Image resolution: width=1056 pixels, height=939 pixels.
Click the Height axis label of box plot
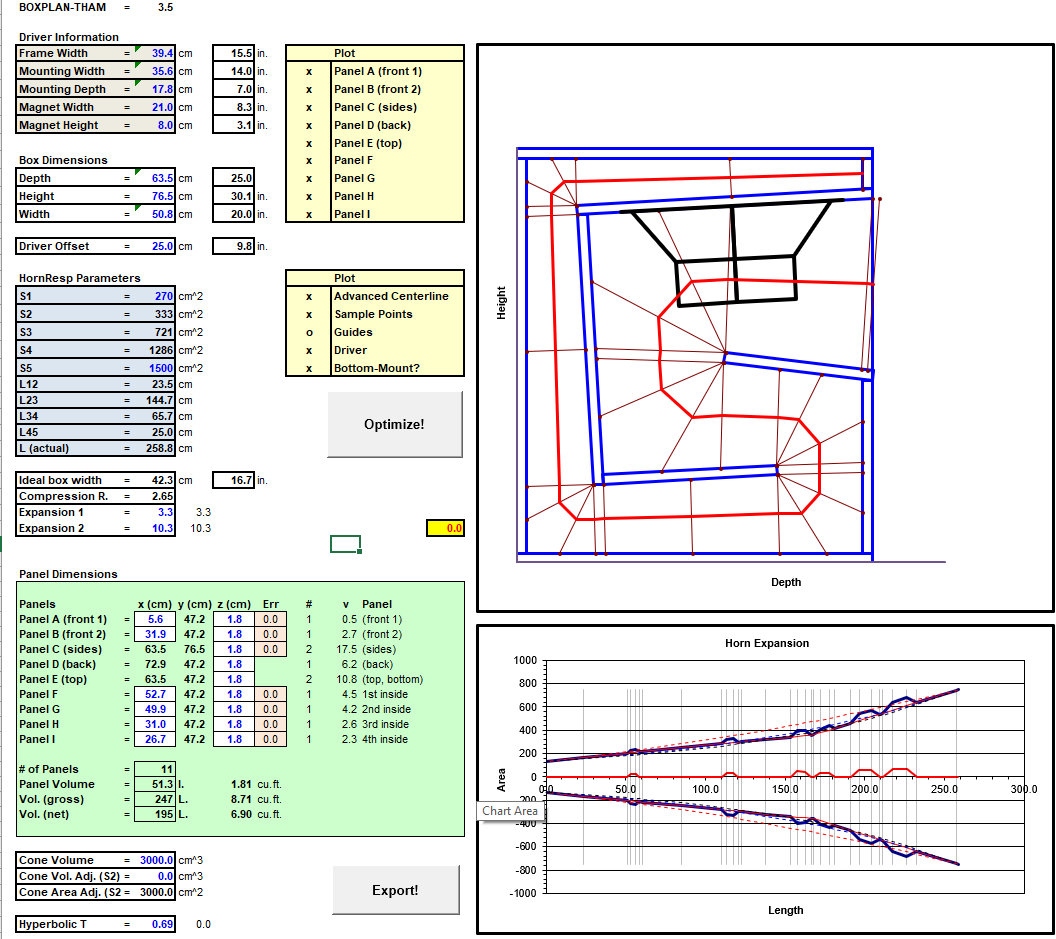501,302
